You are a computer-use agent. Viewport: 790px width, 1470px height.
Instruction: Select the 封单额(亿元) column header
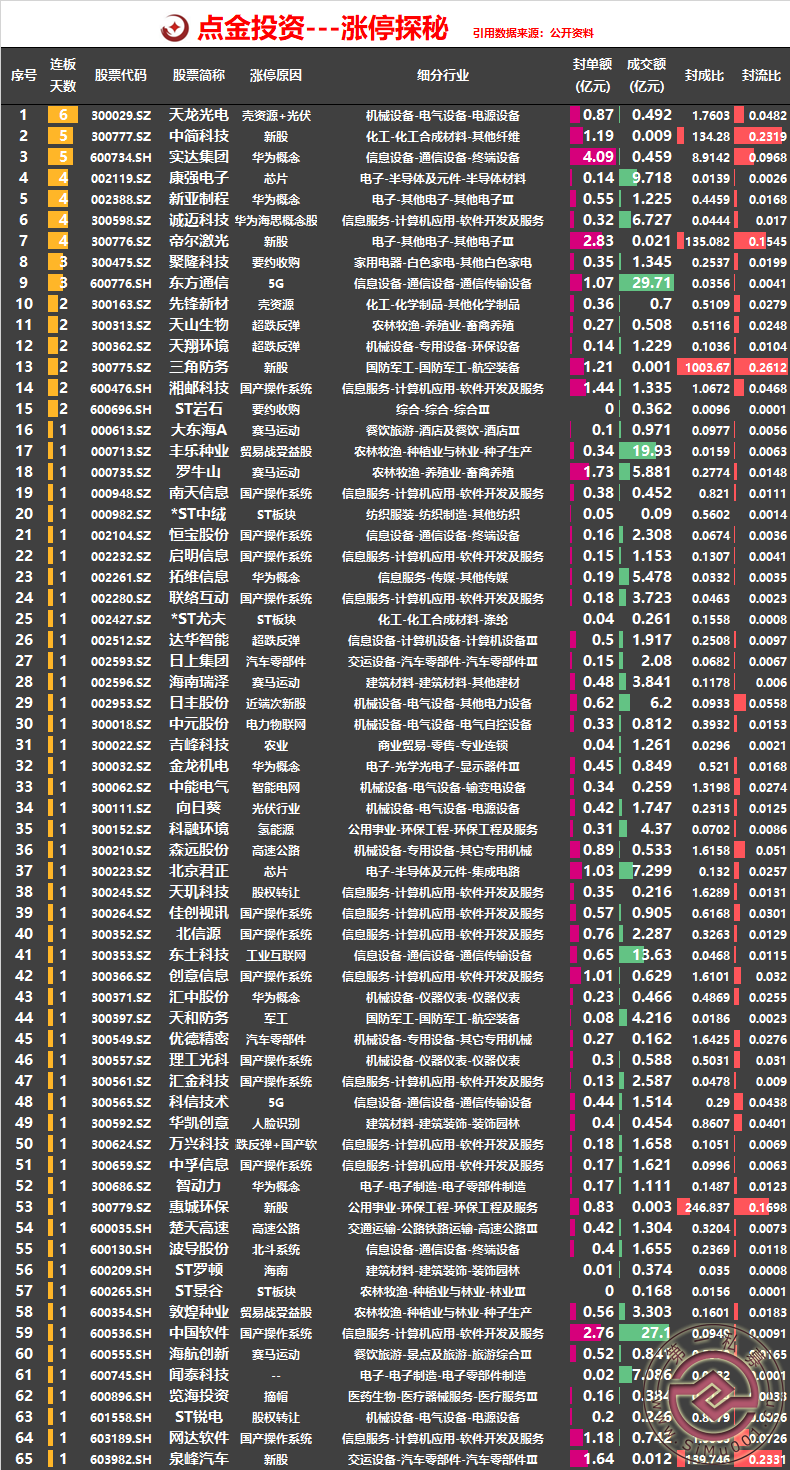pos(592,75)
